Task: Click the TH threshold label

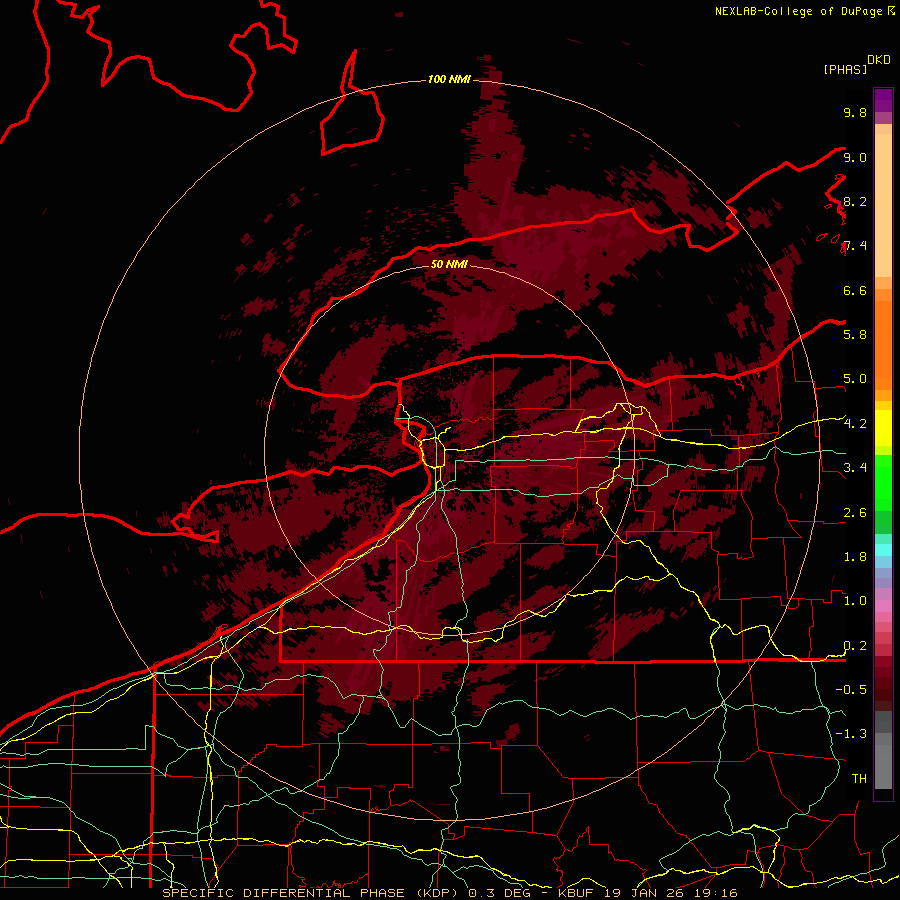Action: click(x=859, y=778)
